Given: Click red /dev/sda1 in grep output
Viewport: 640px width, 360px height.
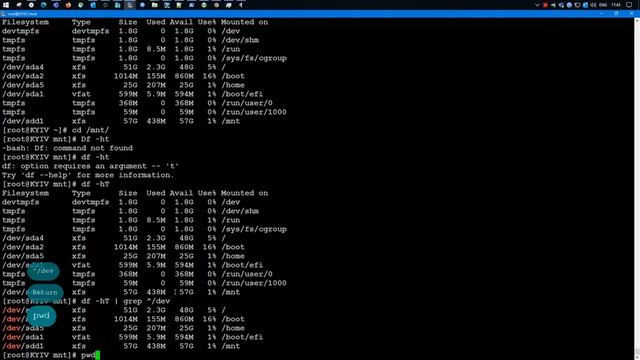Looking at the screenshot, I should 23,337.
